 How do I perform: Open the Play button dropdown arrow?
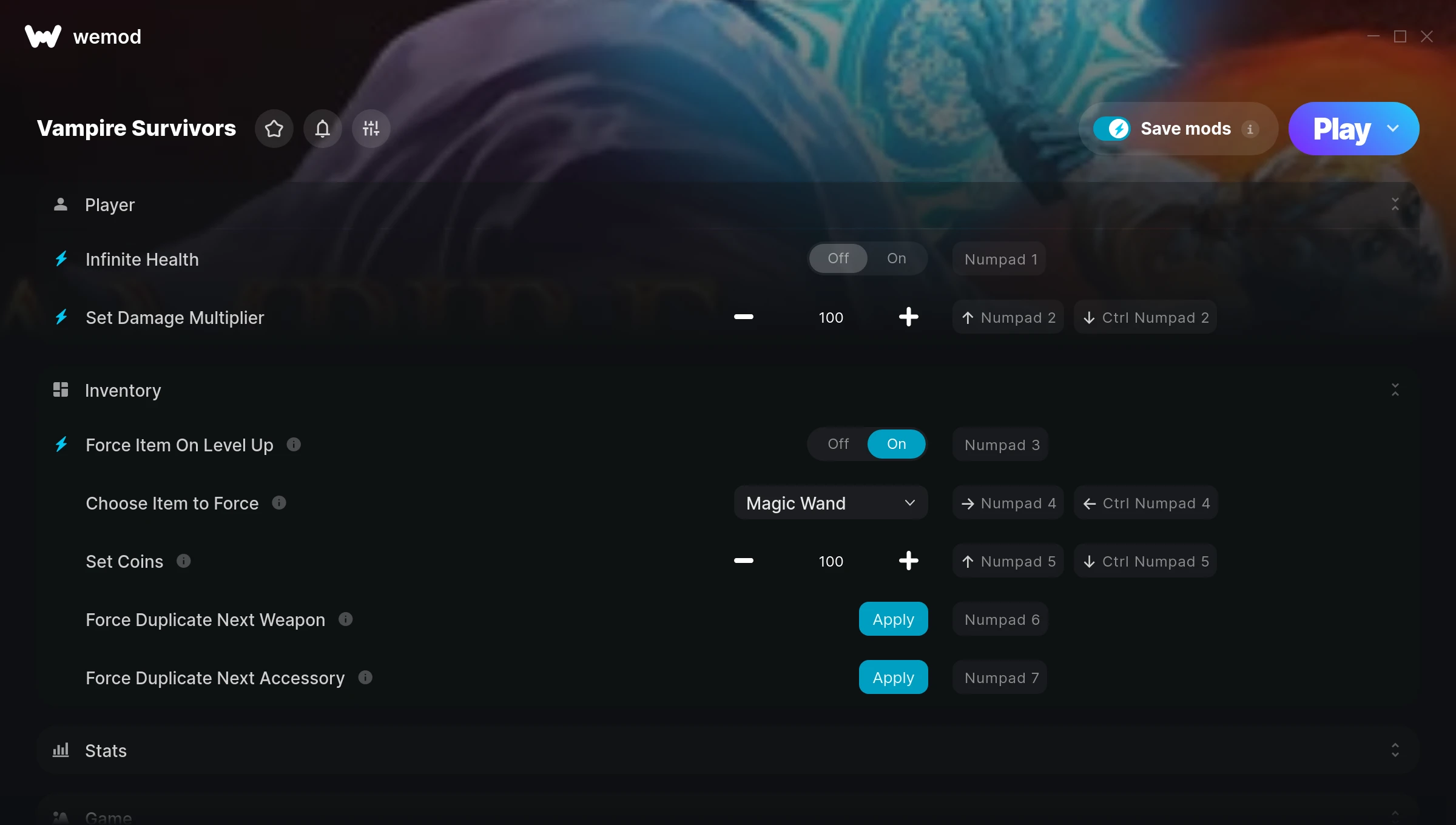tap(1393, 129)
